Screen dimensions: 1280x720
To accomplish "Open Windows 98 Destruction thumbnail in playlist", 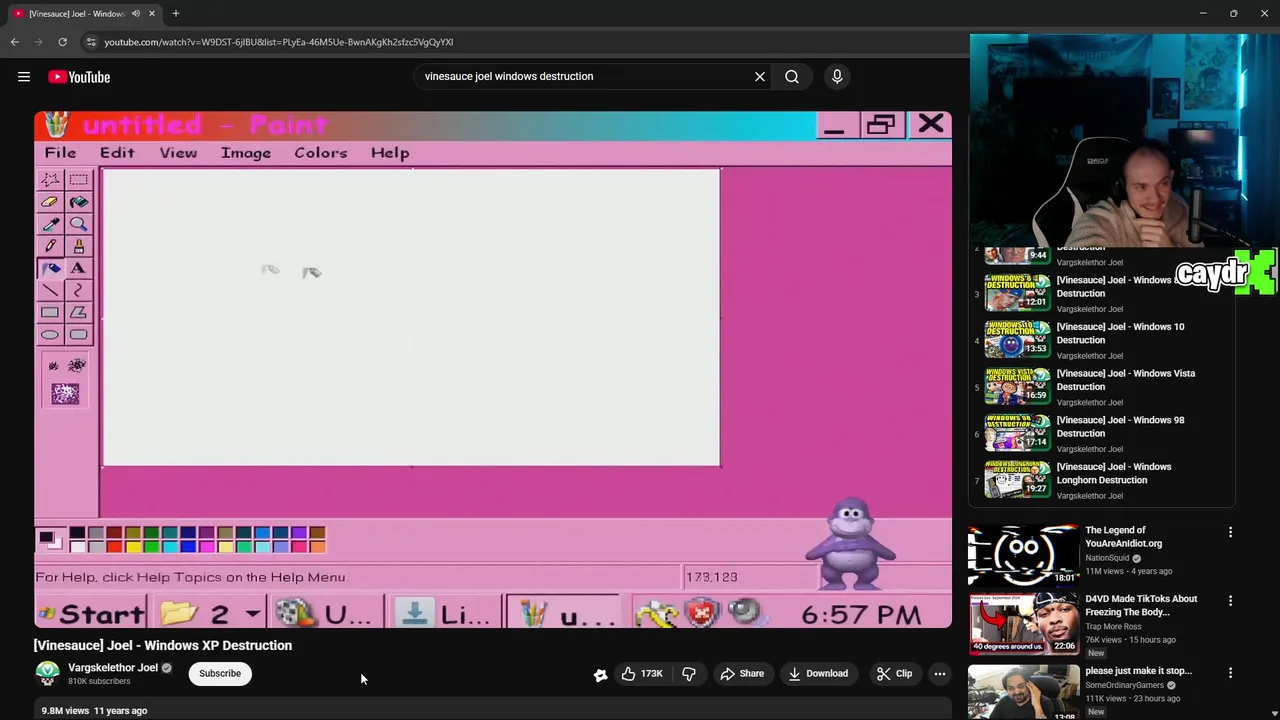I will (x=1017, y=433).
